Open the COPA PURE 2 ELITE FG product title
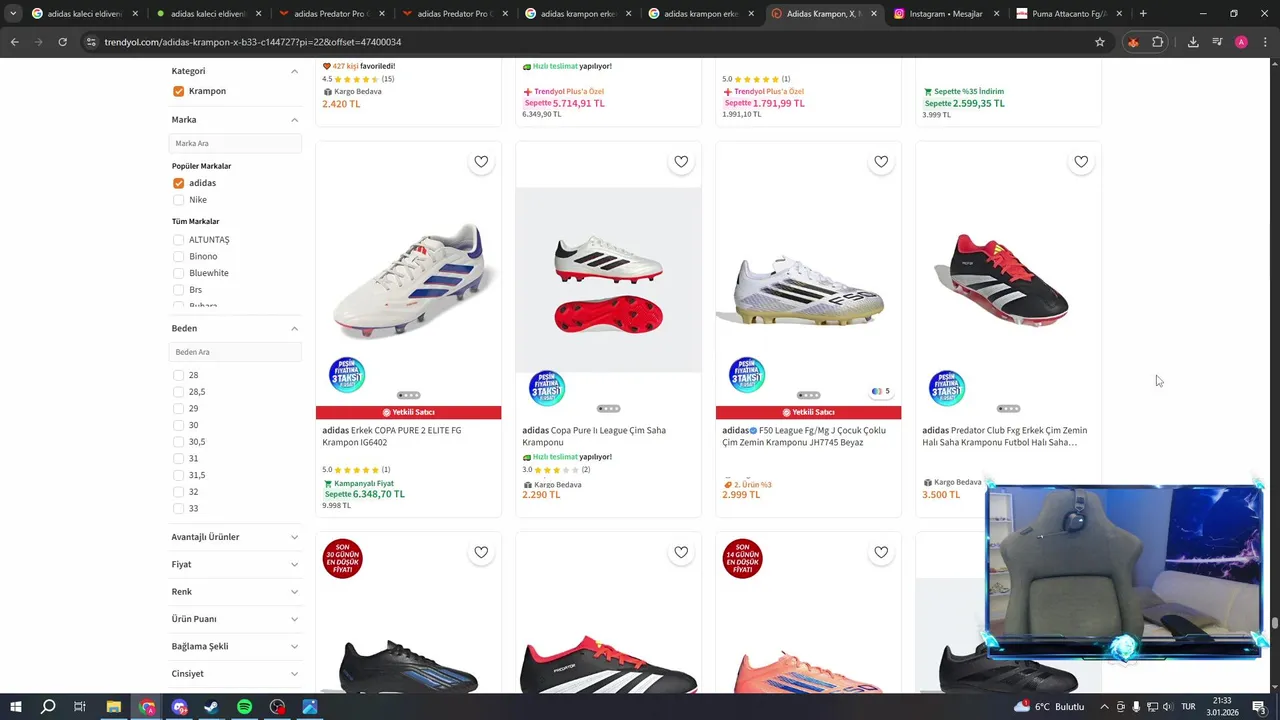Image resolution: width=1280 pixels, height=720 pixels. 392,436
